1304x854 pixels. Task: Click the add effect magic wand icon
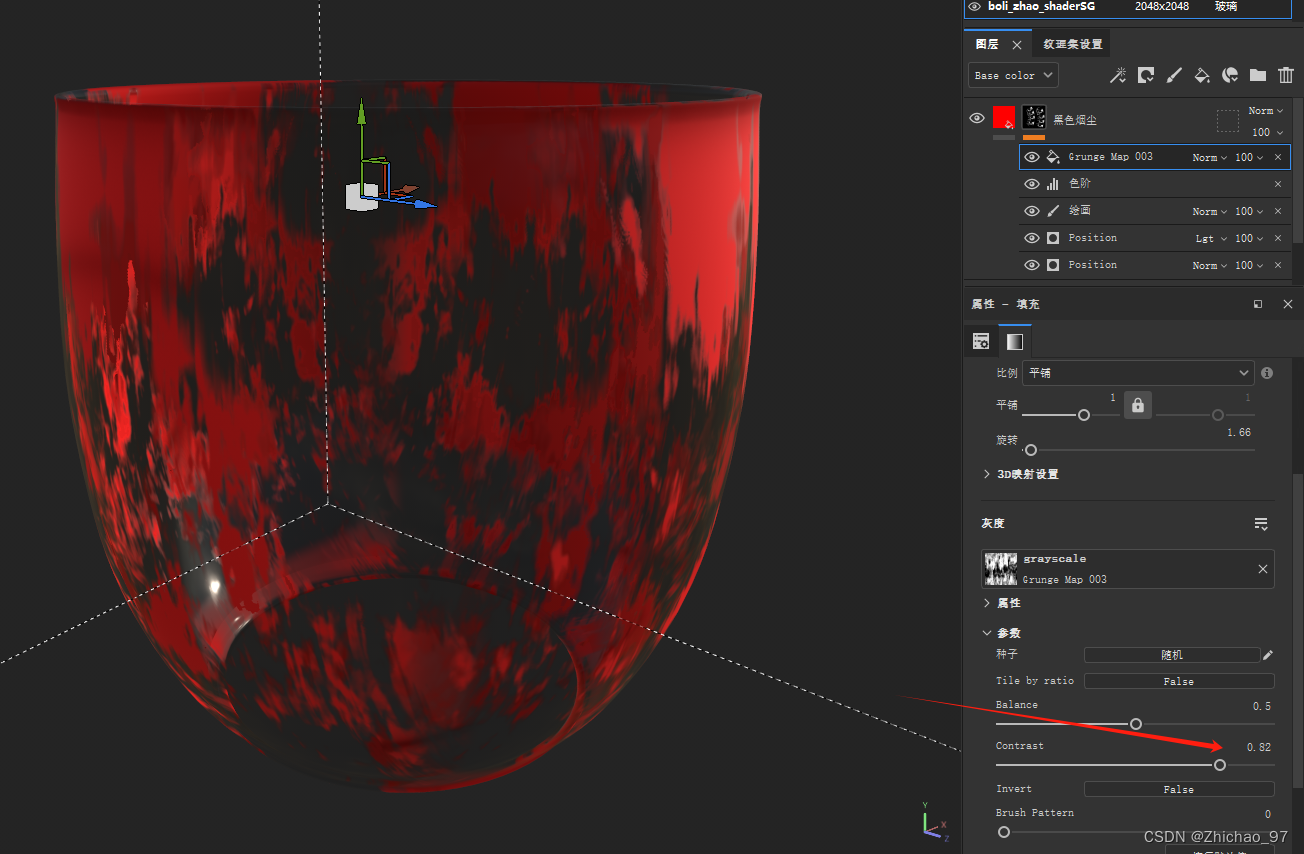[1119, 75]
